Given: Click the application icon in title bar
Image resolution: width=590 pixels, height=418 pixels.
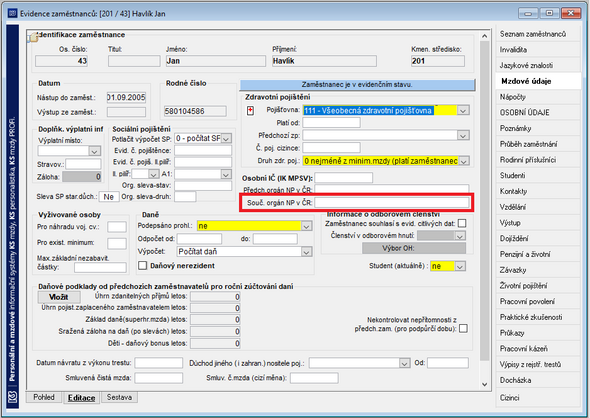Looking at the screenshot, I should 12,14.
